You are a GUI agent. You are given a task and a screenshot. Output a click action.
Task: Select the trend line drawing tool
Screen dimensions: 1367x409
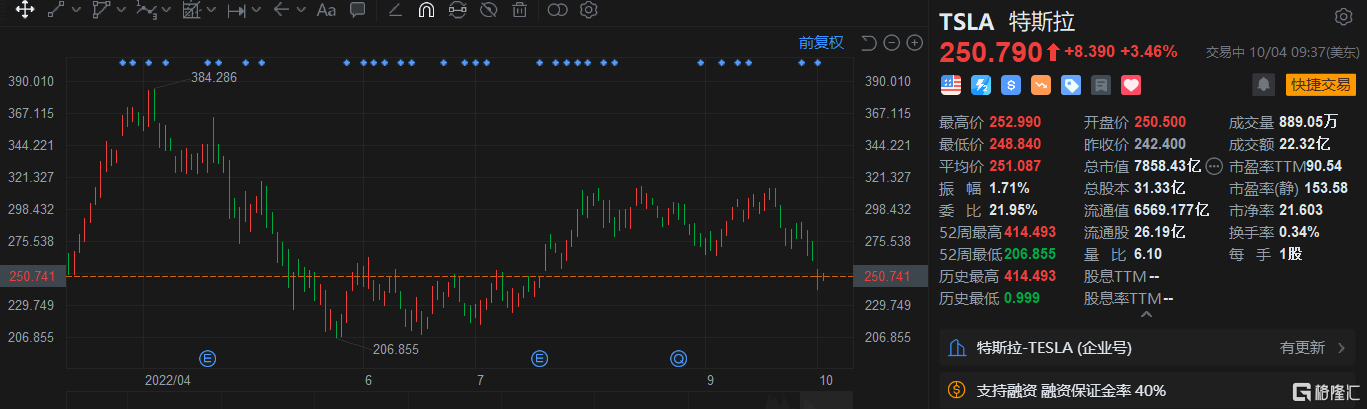click(57, 11)
